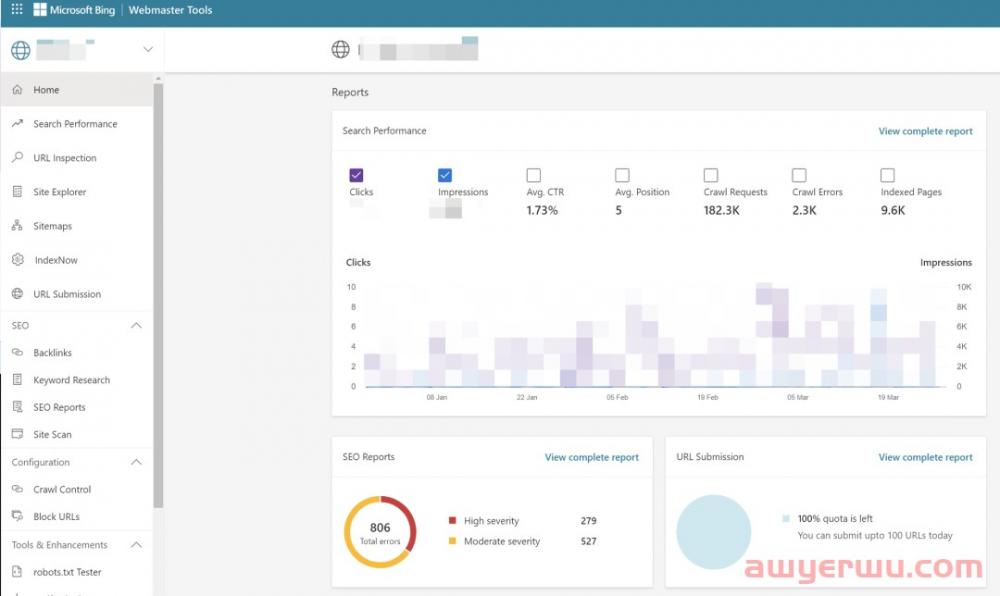Click the Crawl Requests value 182.3K
This screenshot has width=1000, height=596.
point(721,210)
